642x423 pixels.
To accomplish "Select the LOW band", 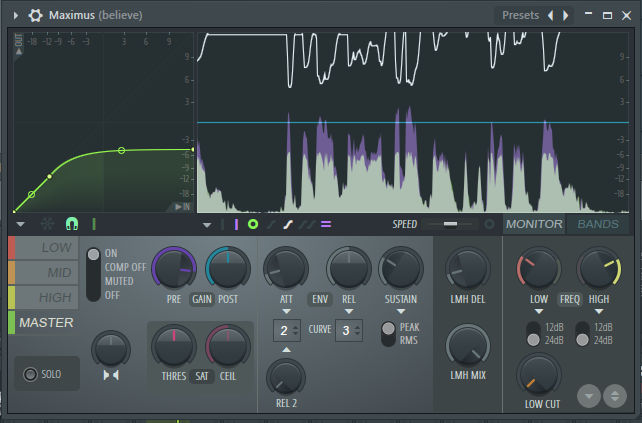I will (x=43, y=248).
